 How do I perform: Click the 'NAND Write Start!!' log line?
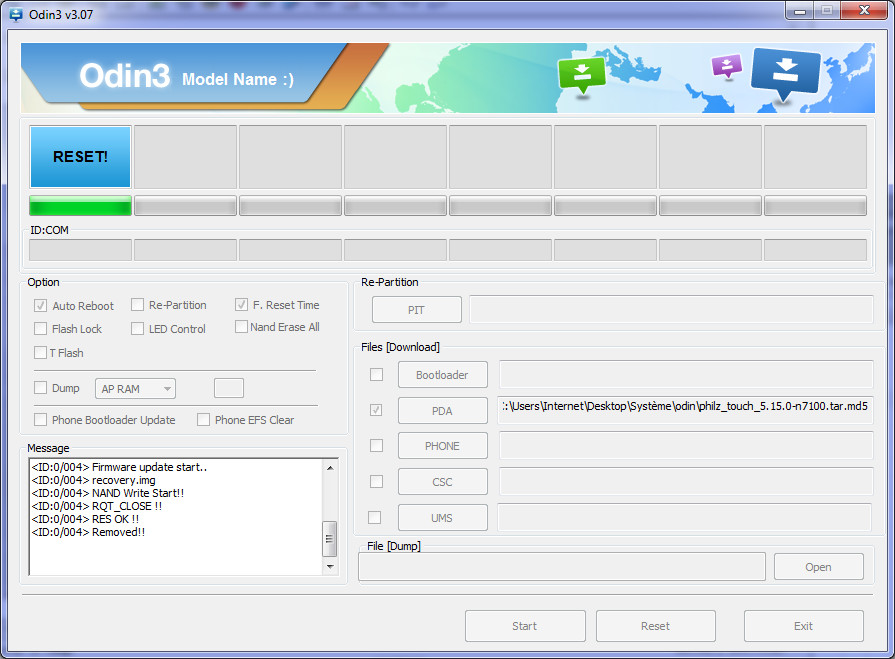[x=108, y=493]
